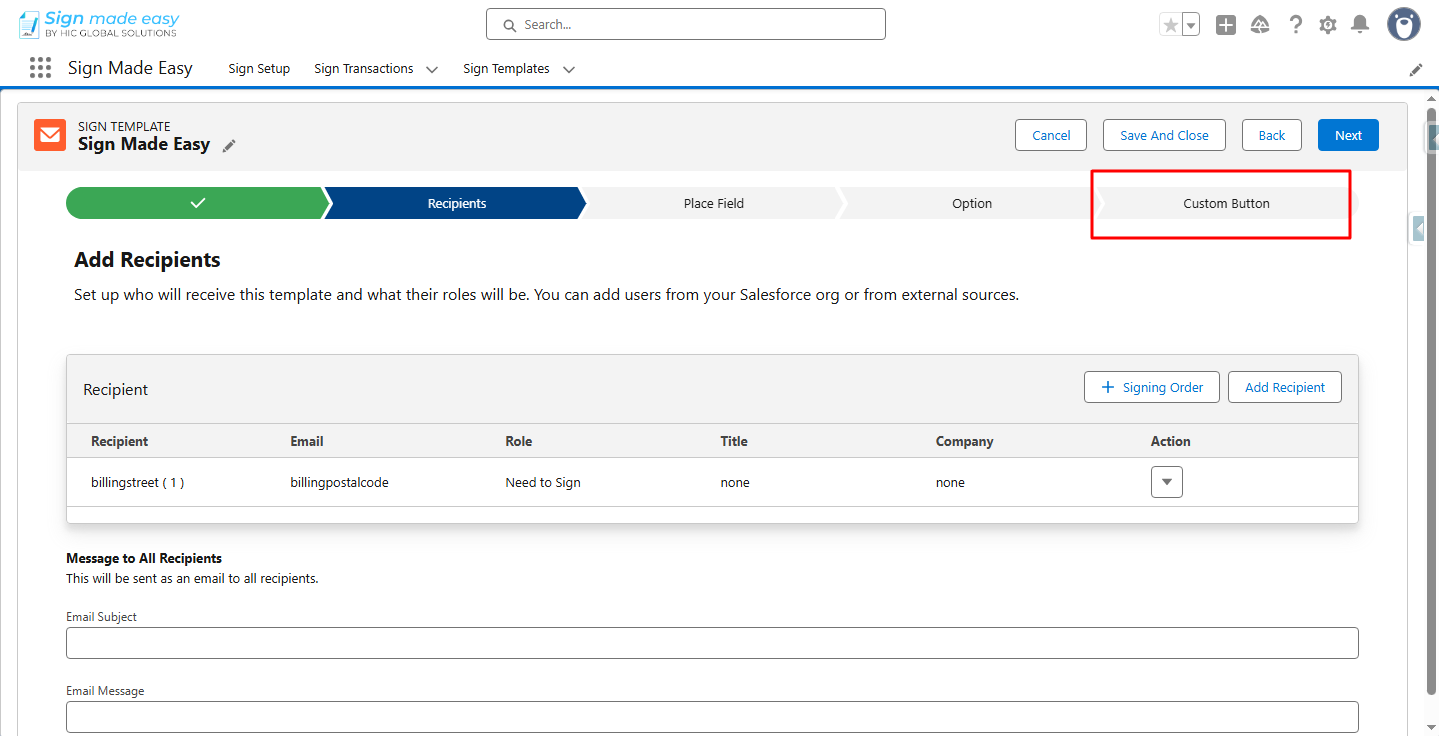The height and width of the screenshot is (736, 1439).
Task: Open the Action dropdown for billingstreet recipient
Action: tap(1166, 481)
